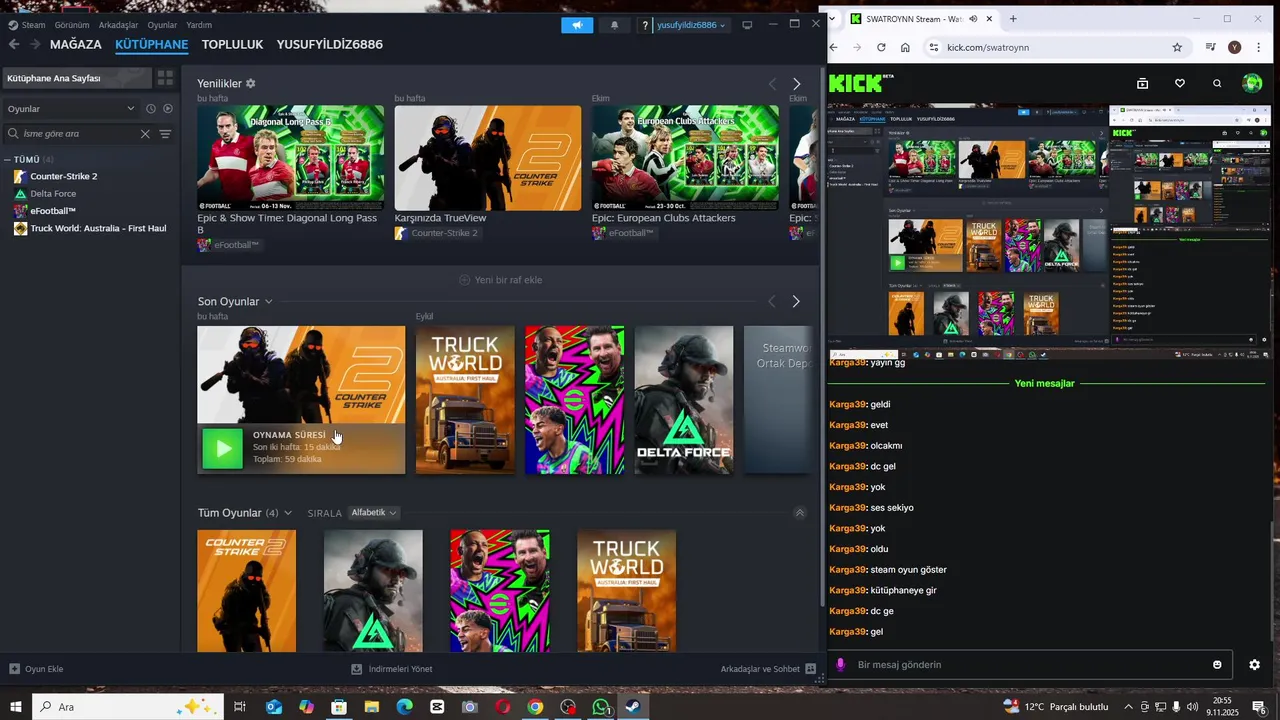
Task: Show next items in Yenilikler shelf
Action: pos(796,84)
